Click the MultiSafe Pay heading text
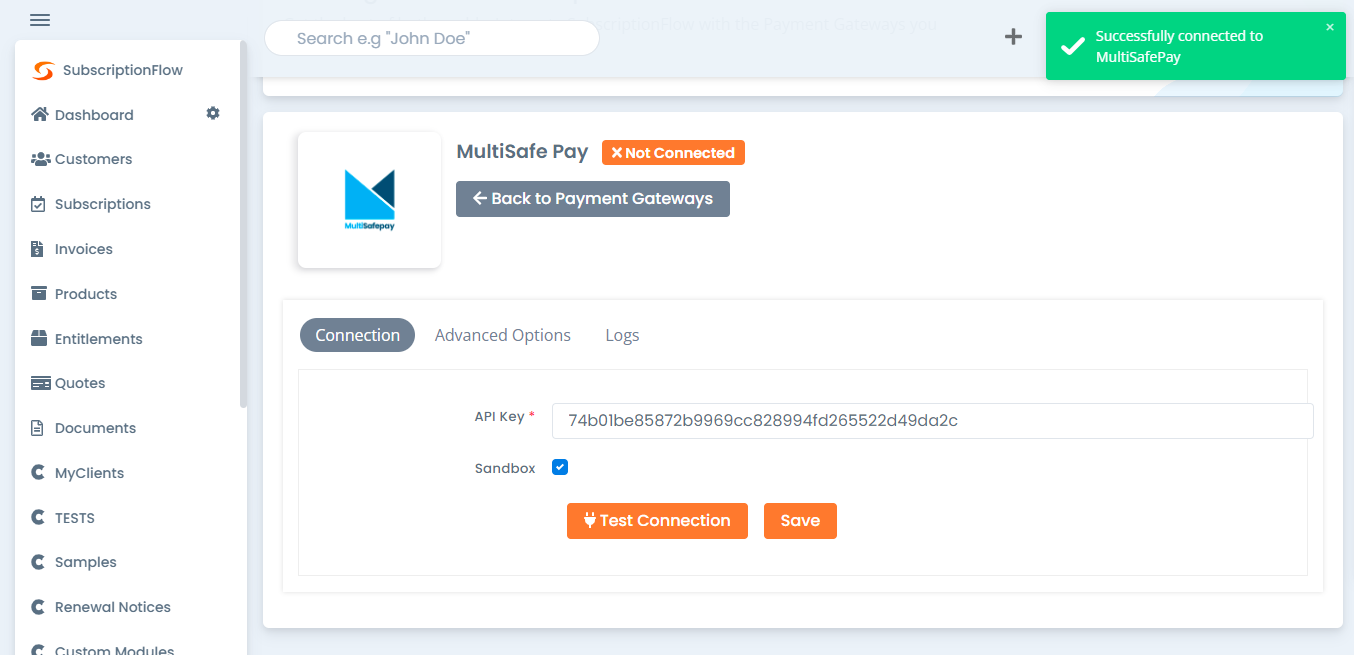The width and height of the screenshot is (1354, 655). pos(522,152)
